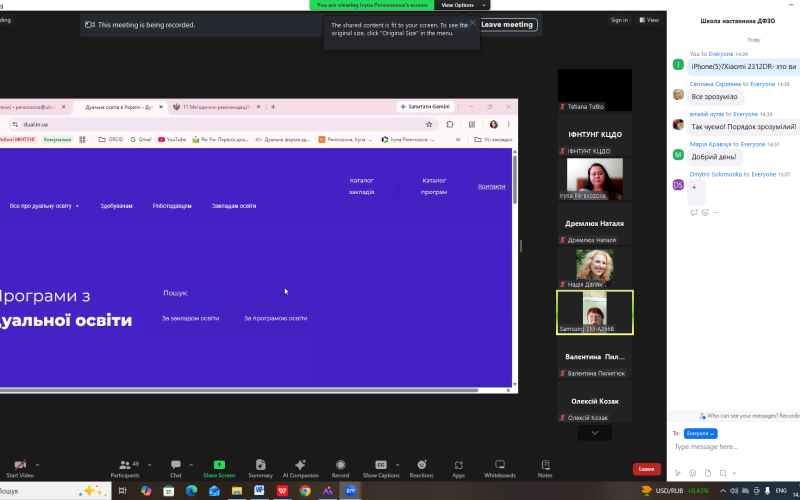Click the Leave meeting button
Viewport: 800px width, 500px height.
(x=507, y=24)
